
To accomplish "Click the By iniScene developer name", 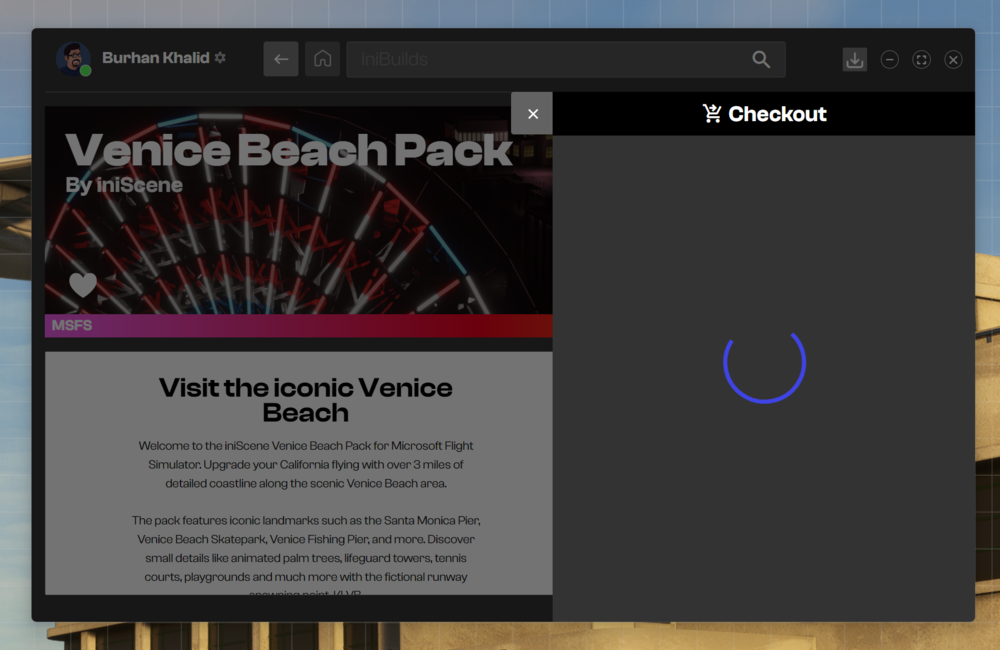I will 124,185.
